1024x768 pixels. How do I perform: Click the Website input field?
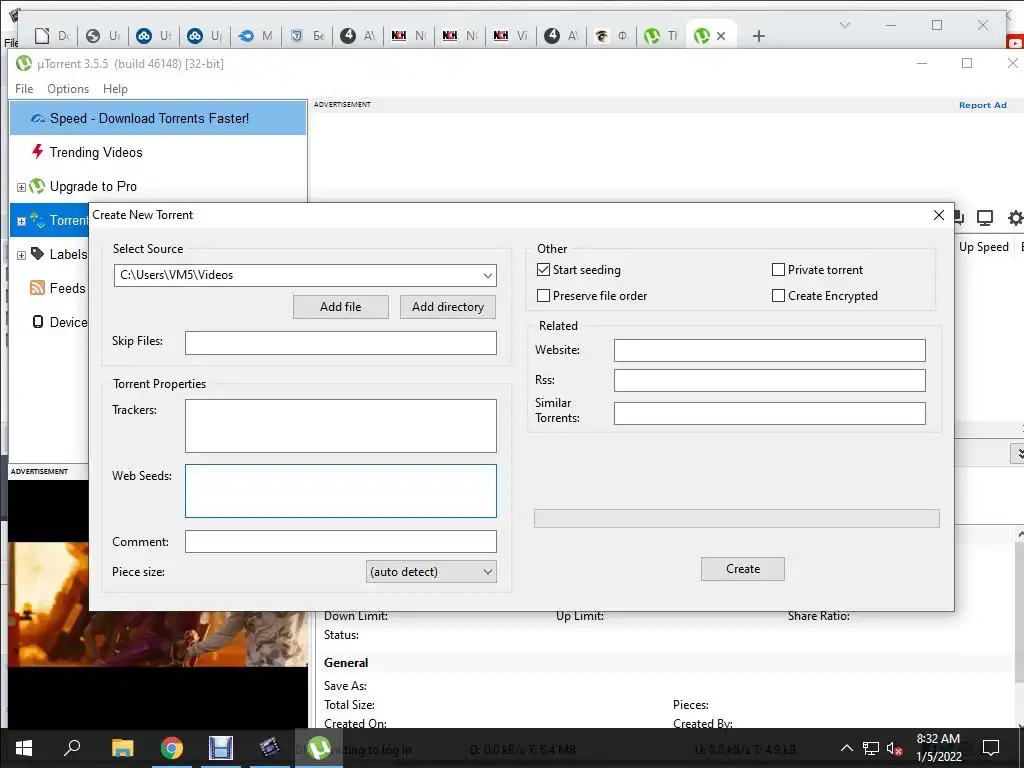[769, 350]
